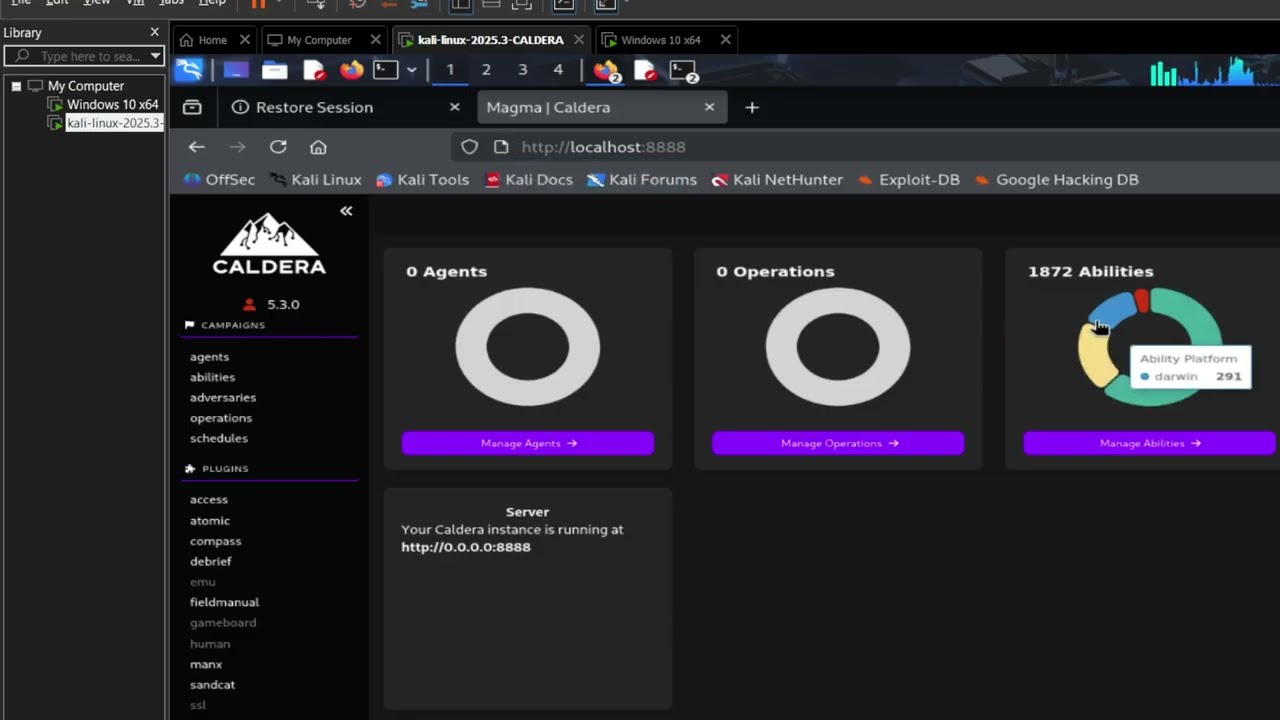This screenshot has height=720, width=1280.
Task: Open OffSec bookmark
Action: point(219,180)
